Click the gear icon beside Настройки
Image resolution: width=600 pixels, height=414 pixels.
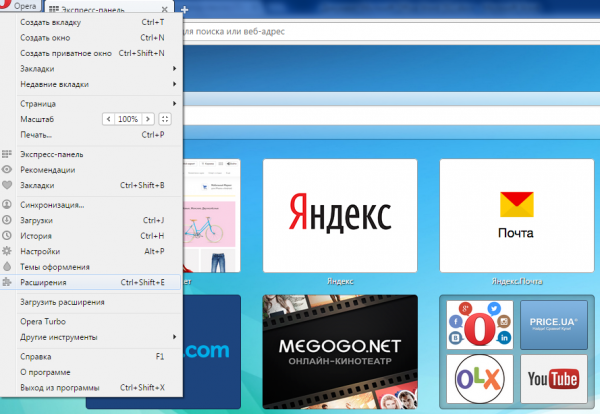point(7,251)
